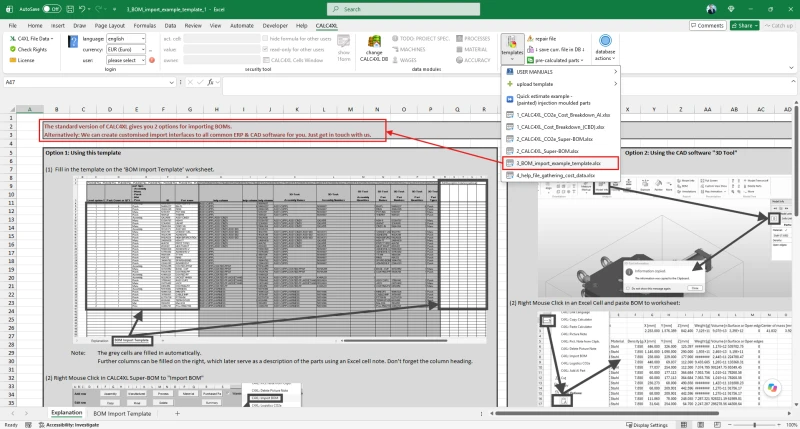Open the Developer ribbon tab
The width and height of the screenshot is (800, 429).
click(275, 26)
